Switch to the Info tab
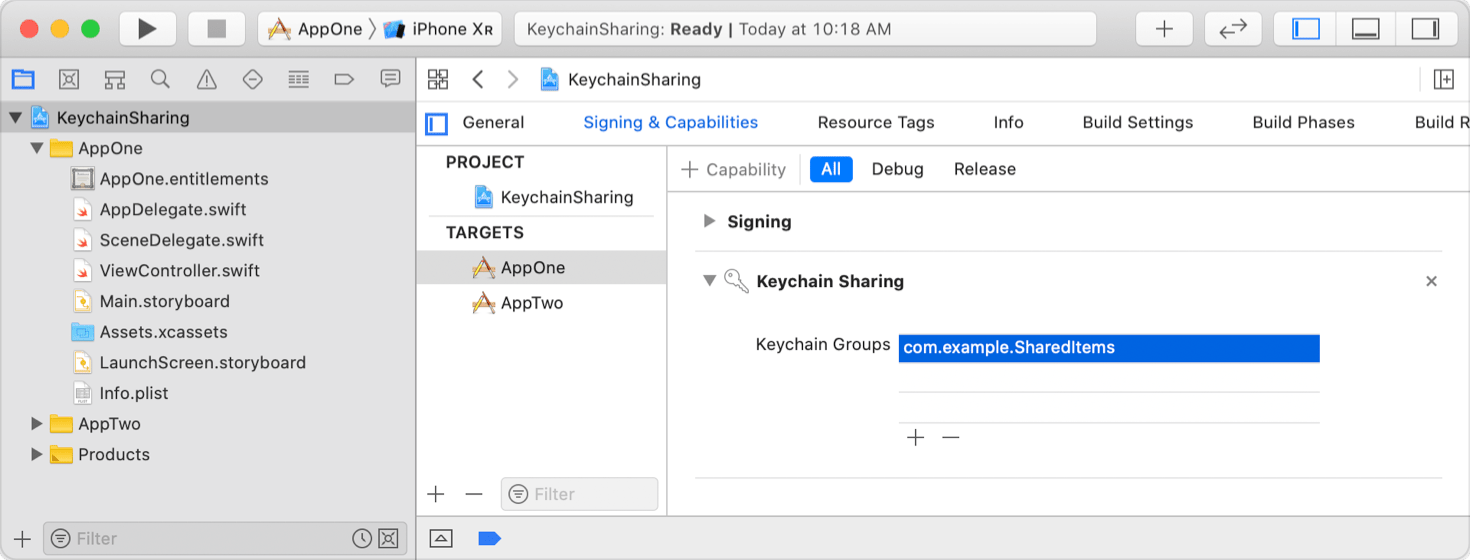 1008,122
